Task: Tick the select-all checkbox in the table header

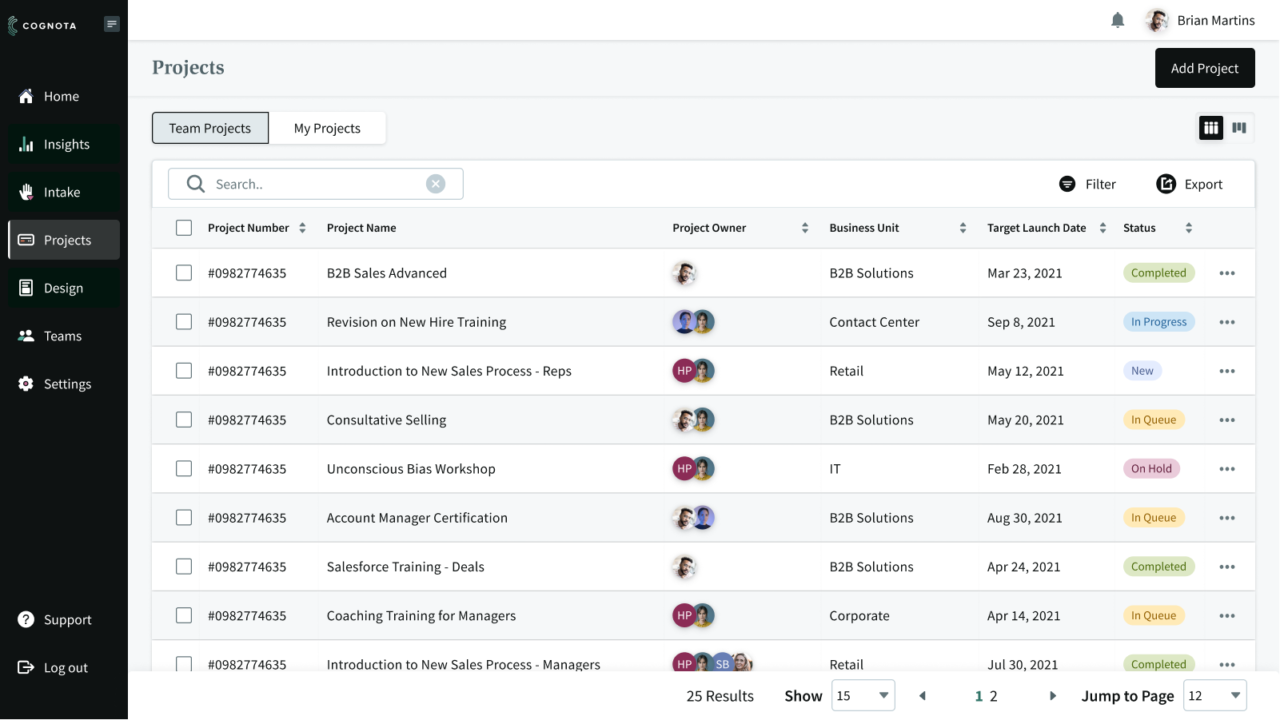Action: coord(184,228)
